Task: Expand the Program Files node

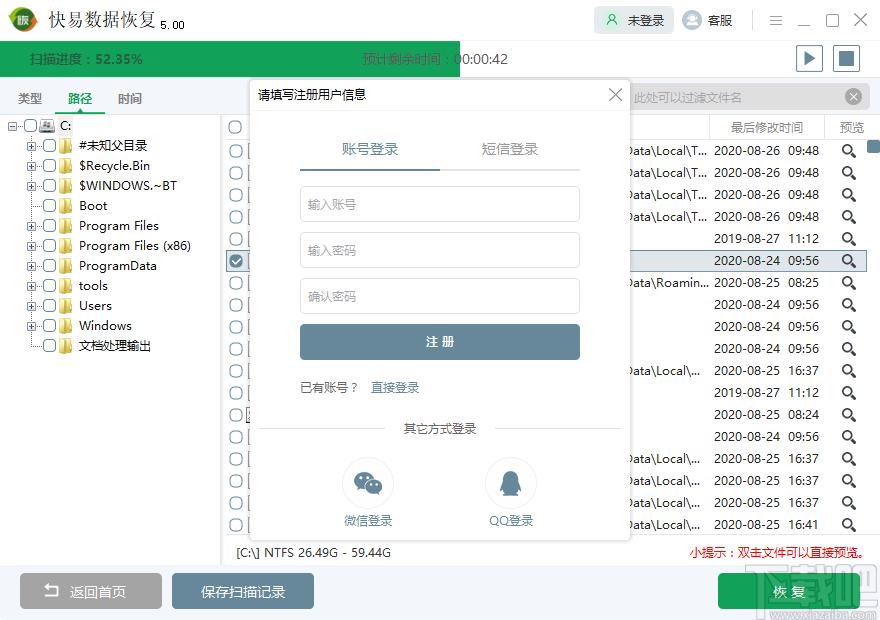Action: pyautogui.click(x=31, y=227)
